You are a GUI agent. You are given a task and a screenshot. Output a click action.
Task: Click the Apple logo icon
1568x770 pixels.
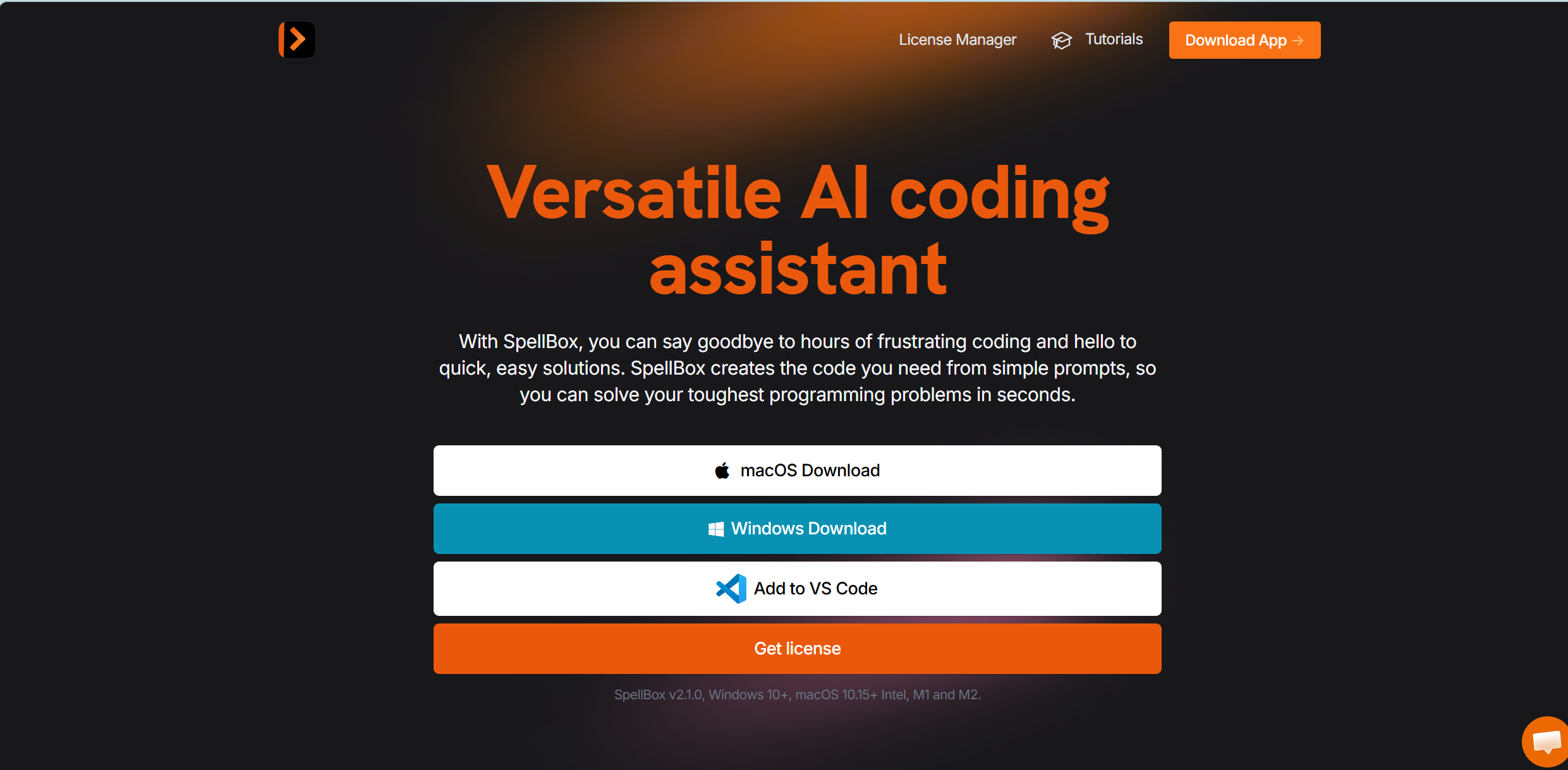coord(722,471)
